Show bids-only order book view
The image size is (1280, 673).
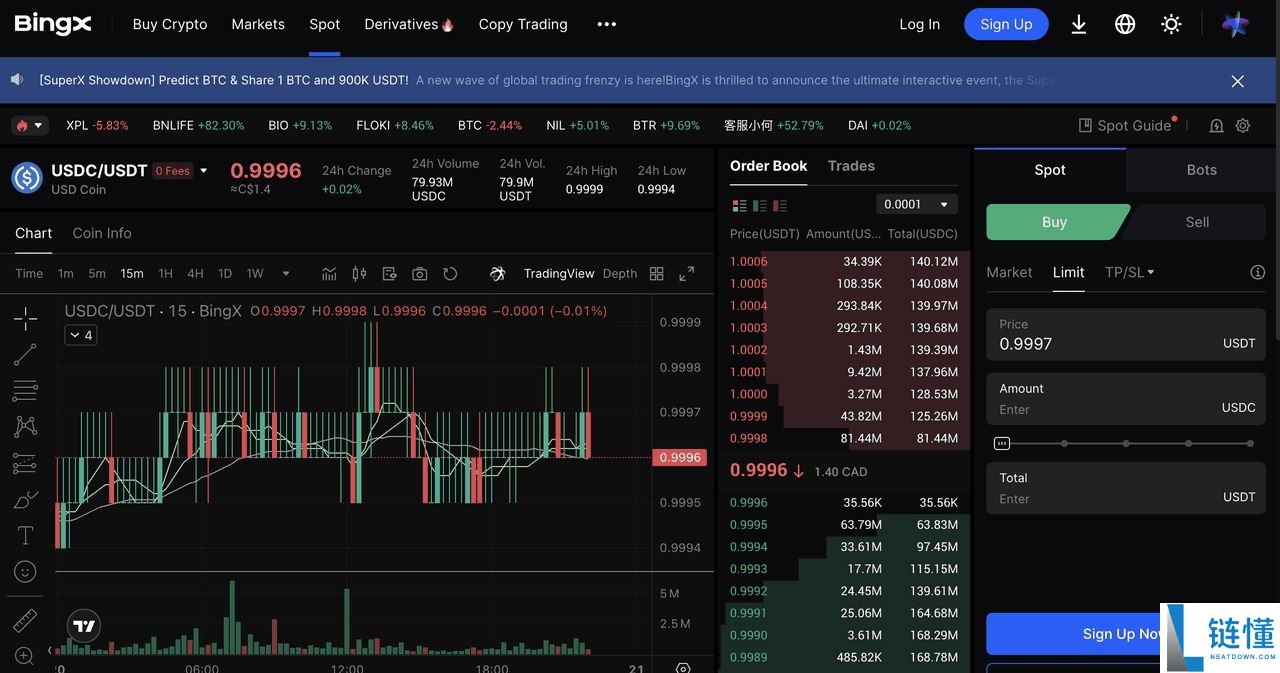[760, 205]
